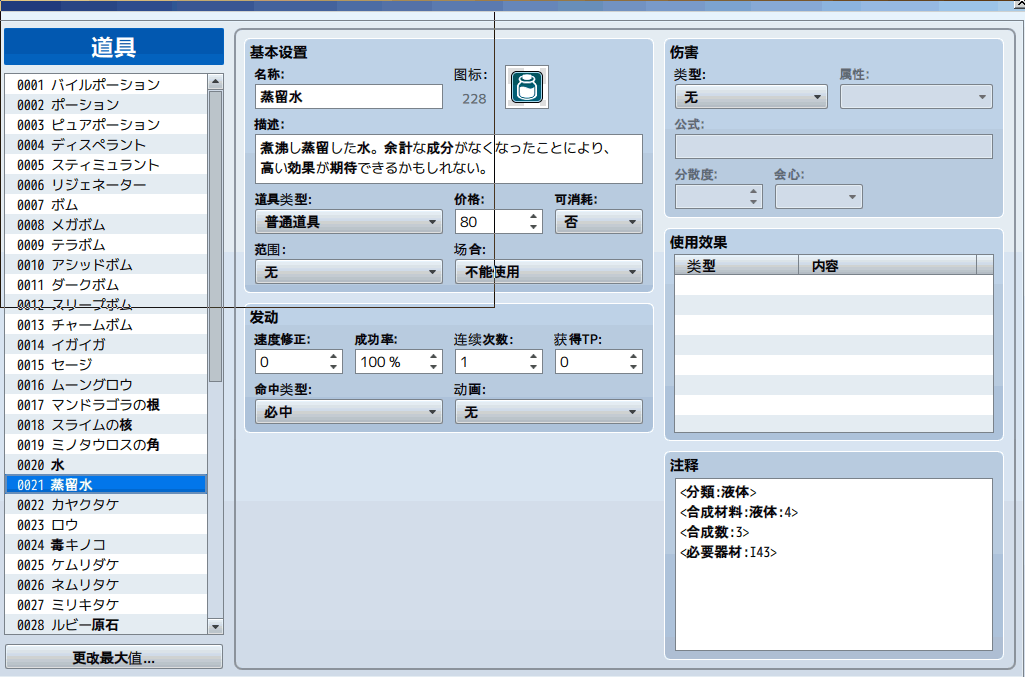The image size is (1025, 677).
Task: Open the 可消耗 dropdown
Action: click(x=599, y=222)
